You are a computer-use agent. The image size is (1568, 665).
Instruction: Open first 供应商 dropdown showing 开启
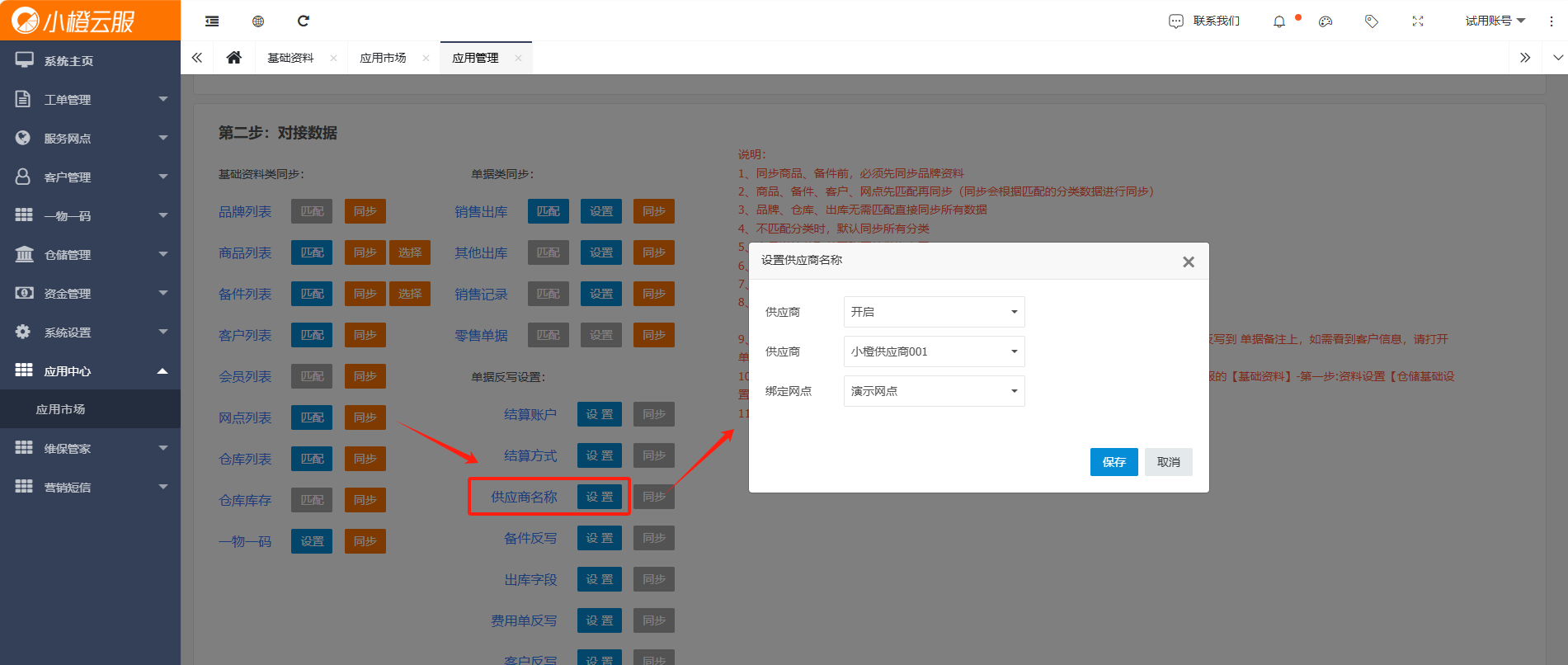click(x=935, y=312)
